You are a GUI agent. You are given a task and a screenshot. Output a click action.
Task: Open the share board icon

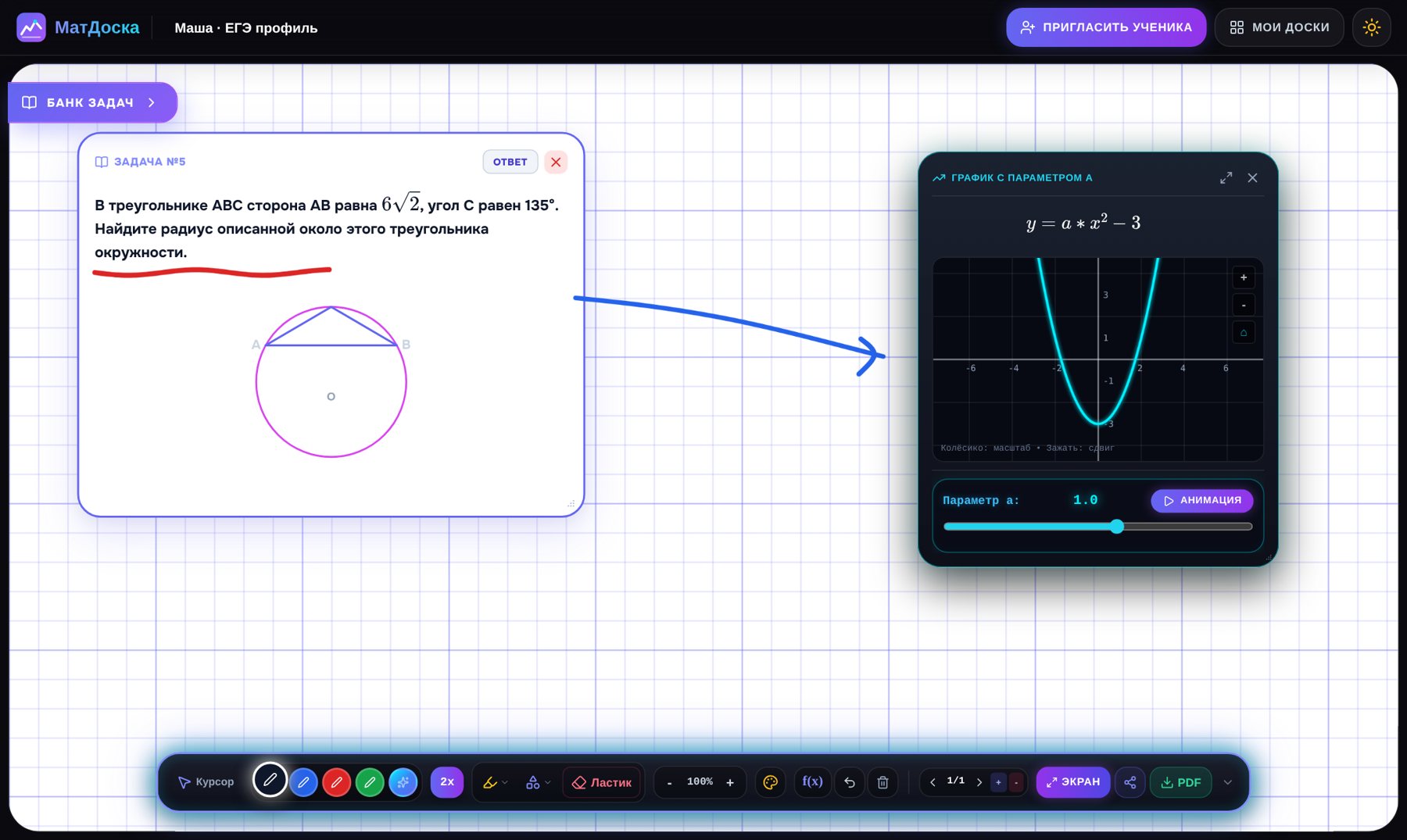(x=1130, y=782)
